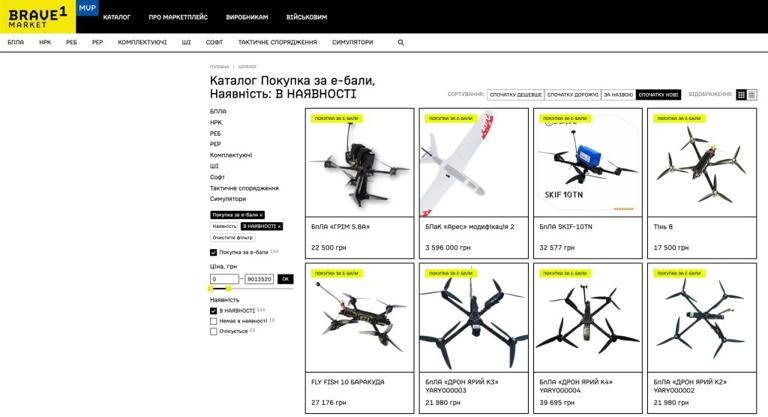
Task: Open БпАК «Арес» модифікація 2 image
Action: pyautogui.click(x=474, y=163)
